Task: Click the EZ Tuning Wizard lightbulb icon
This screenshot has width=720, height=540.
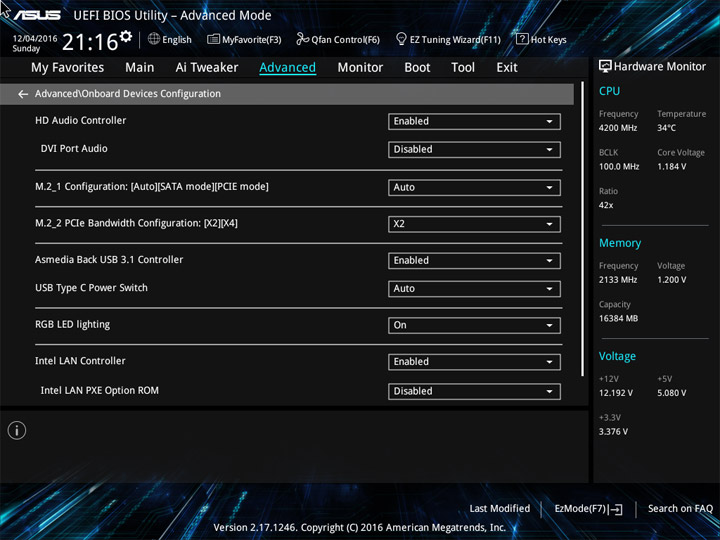Action: coord(401,39)
